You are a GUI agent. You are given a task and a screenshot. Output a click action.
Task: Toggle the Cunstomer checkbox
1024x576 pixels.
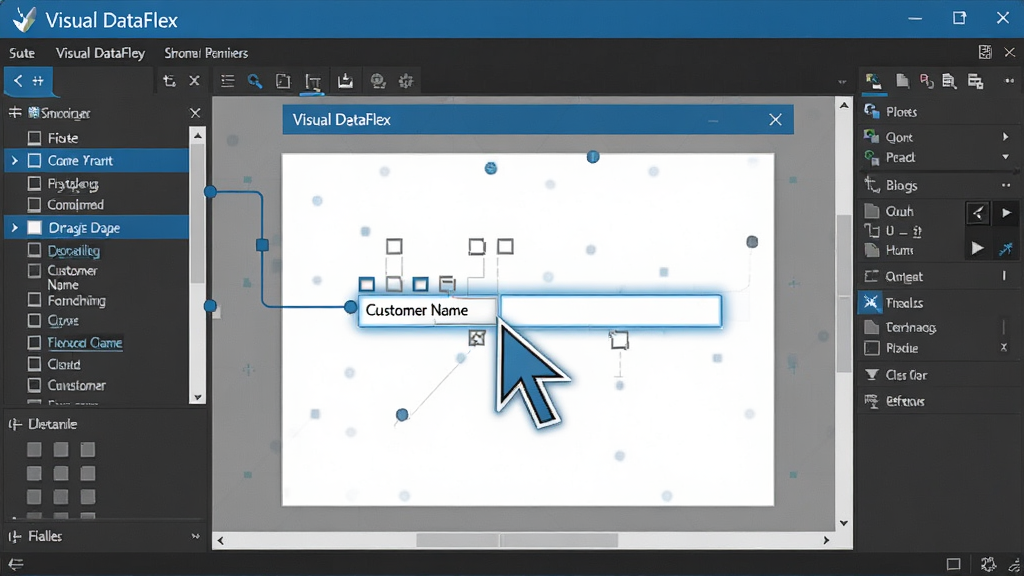(35, 385)
